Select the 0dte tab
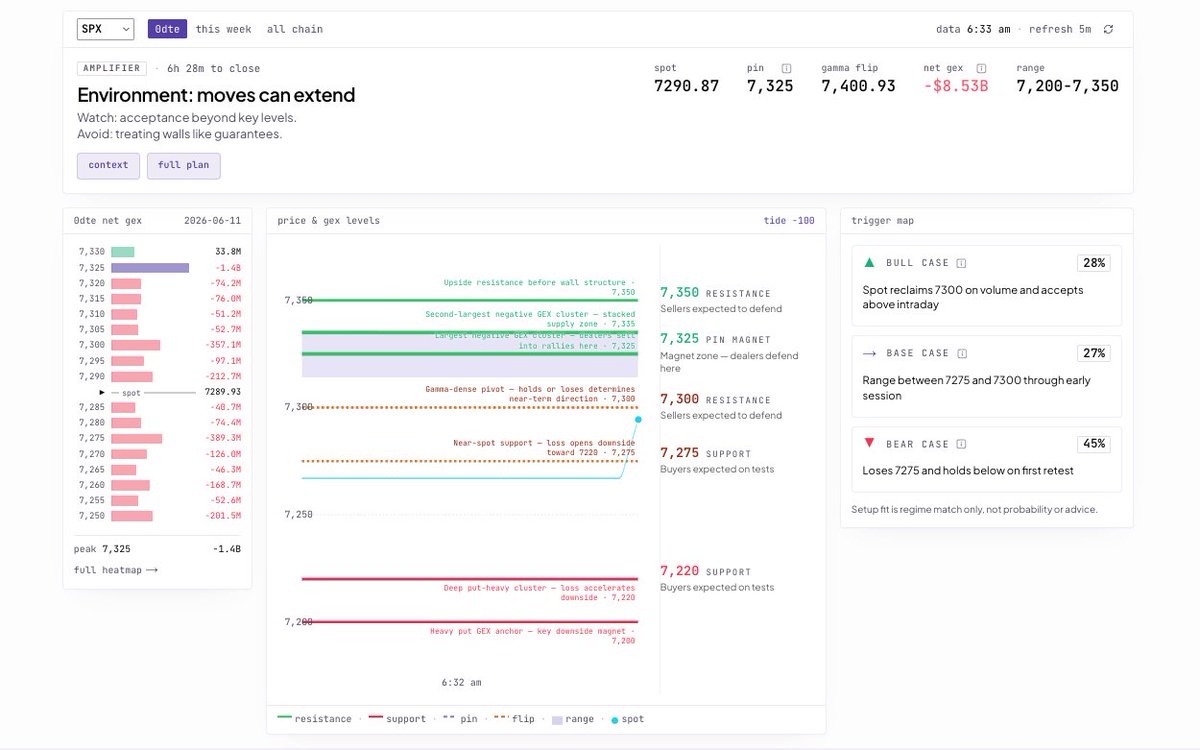1200x750 pixels. pyautogui.click(x=167, y=29)
